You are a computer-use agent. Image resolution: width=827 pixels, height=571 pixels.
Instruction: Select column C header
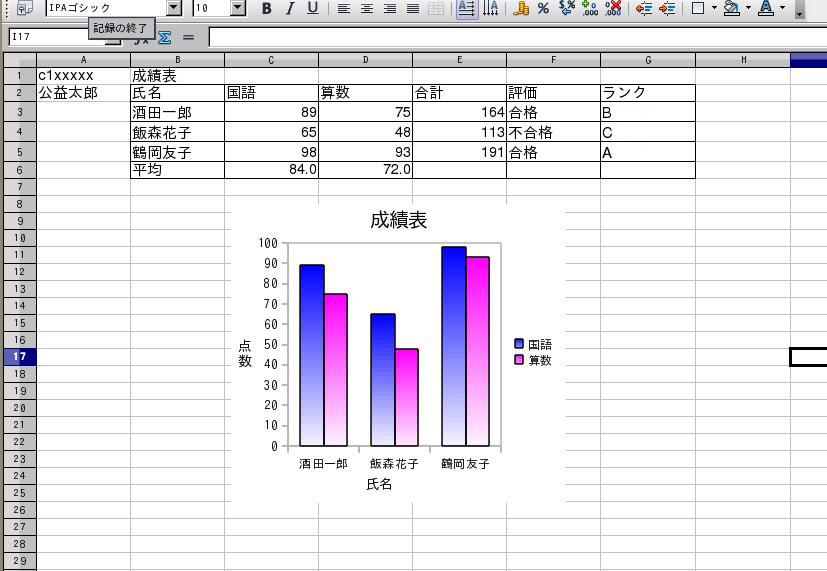click(271, 60)
